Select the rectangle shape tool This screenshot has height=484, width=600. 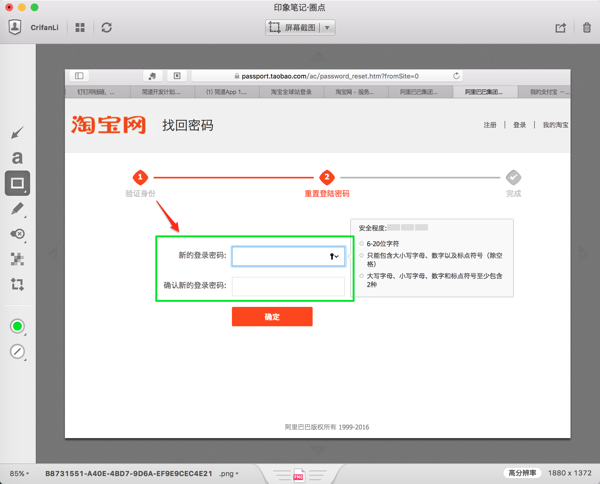(x=17, y=183)
